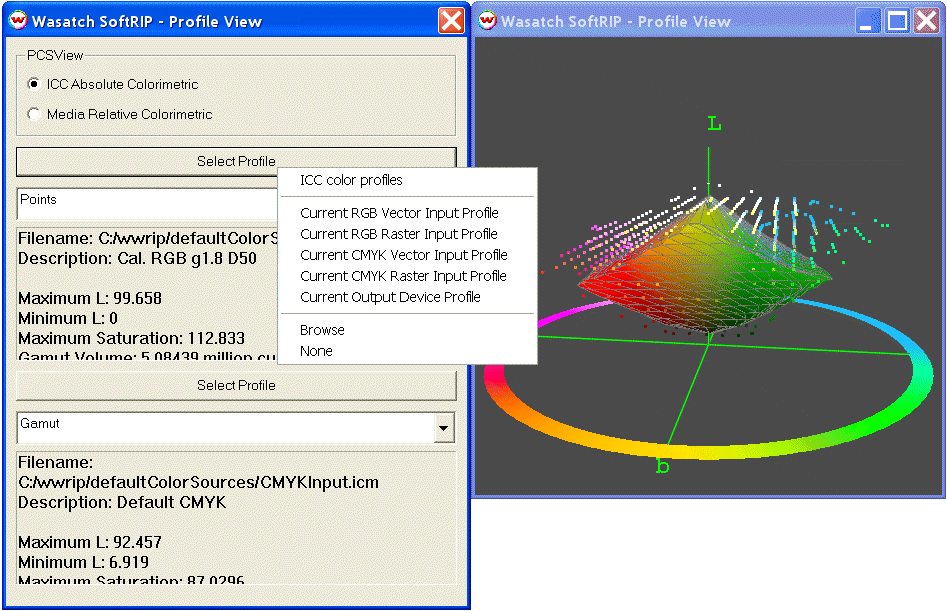Click the 3D gamut solid in the viewer

704,266
